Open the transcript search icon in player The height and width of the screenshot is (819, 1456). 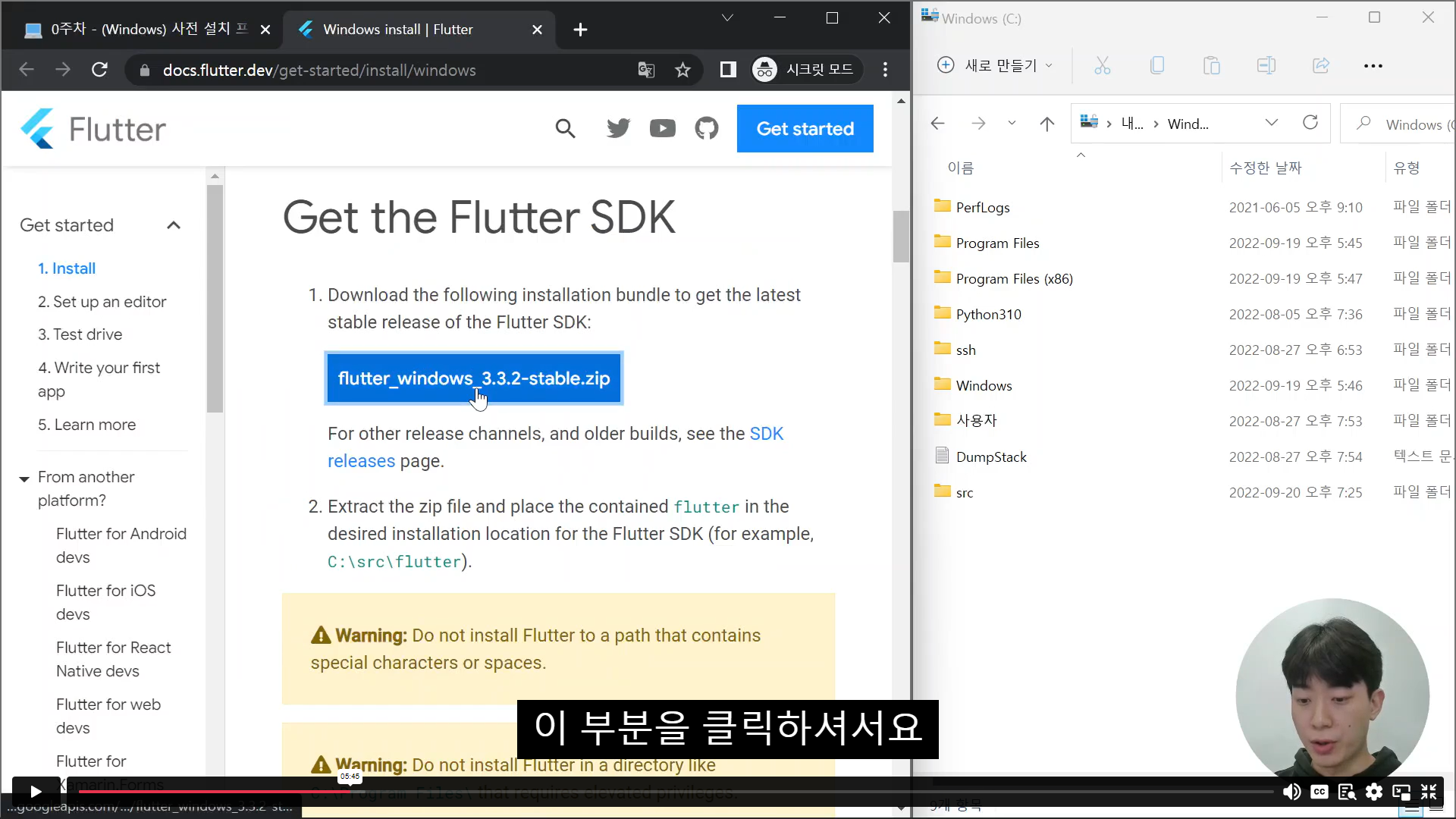[1347, 792]
